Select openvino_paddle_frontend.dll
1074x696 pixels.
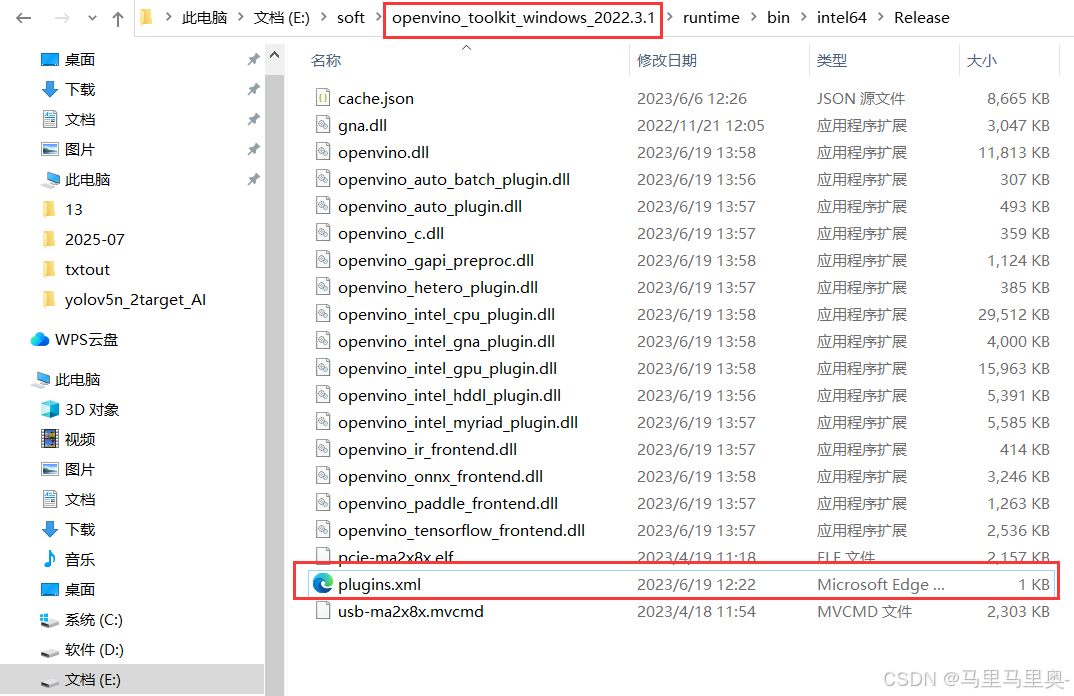click(x=448, y=504)
